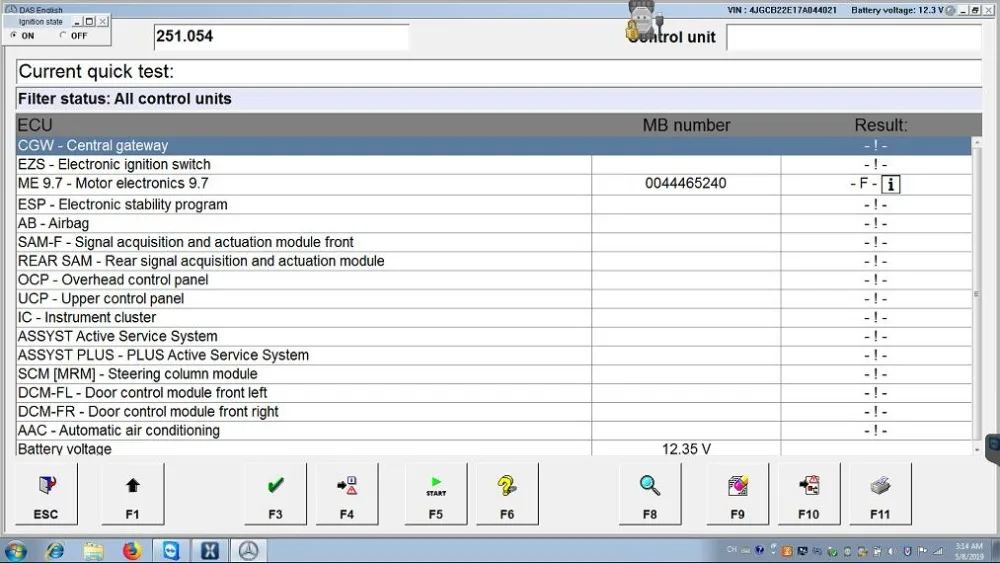Click the ECU column header
This screenshot has height=563, width=1000.
[35, 125]
